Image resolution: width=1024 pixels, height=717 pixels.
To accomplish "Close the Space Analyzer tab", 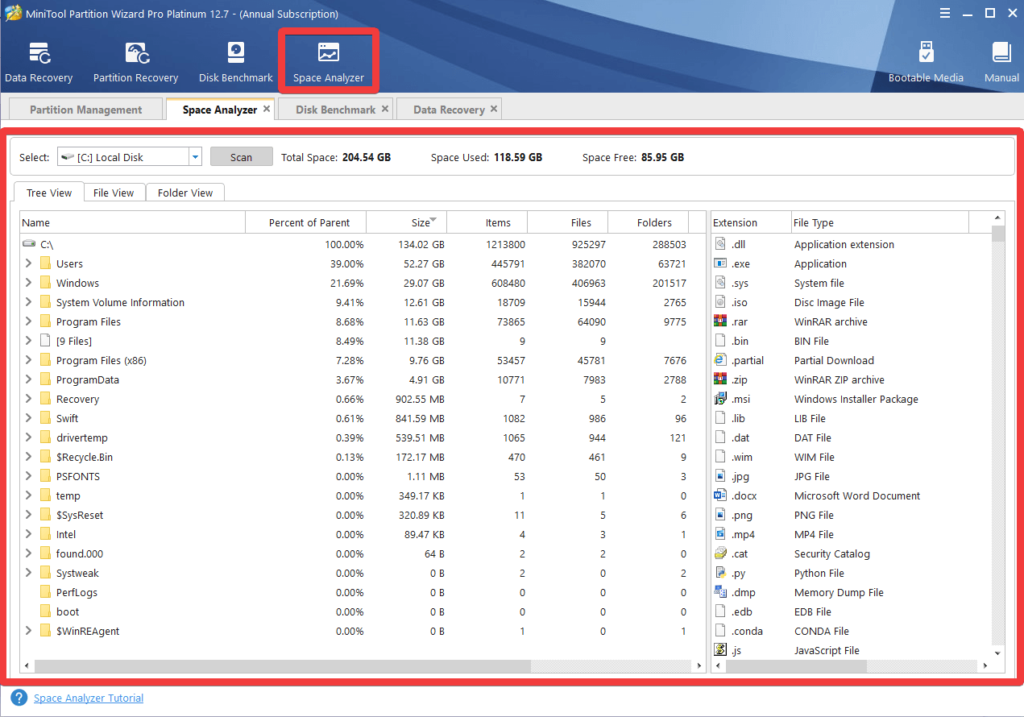I will (266, 109).
